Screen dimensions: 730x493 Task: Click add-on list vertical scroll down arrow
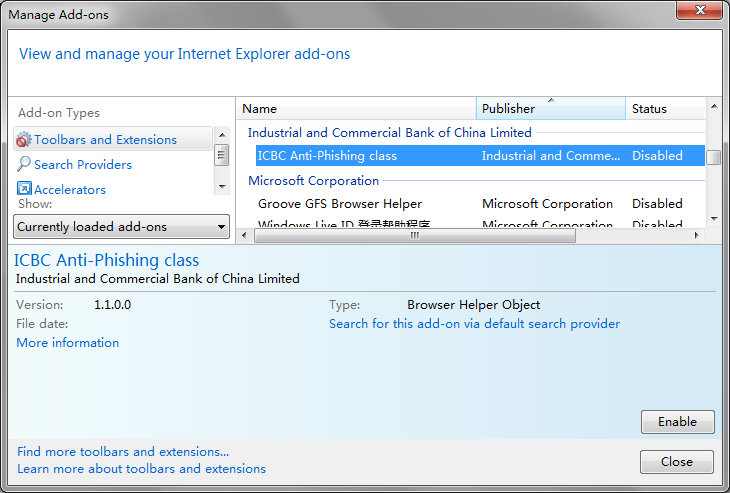[714, 218]
